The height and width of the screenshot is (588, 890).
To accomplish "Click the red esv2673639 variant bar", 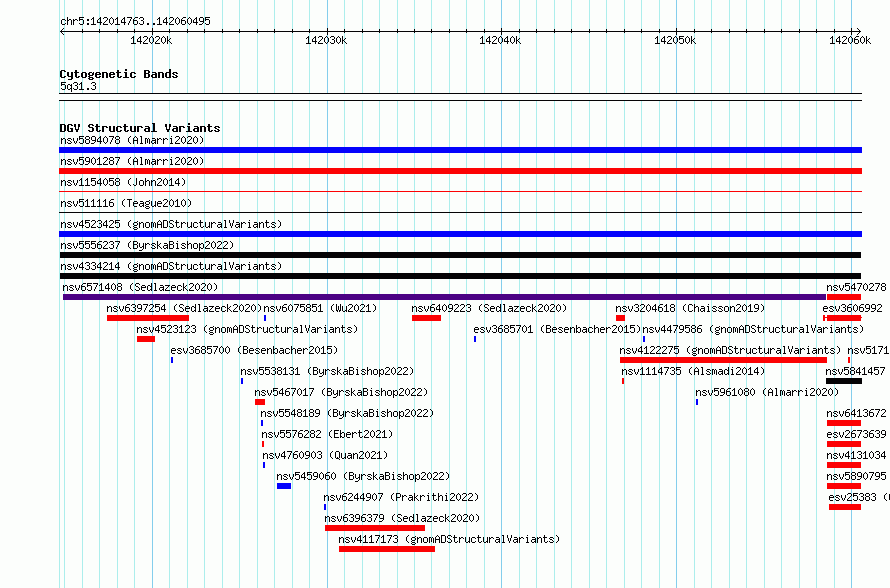I will (x=844, y=444).
